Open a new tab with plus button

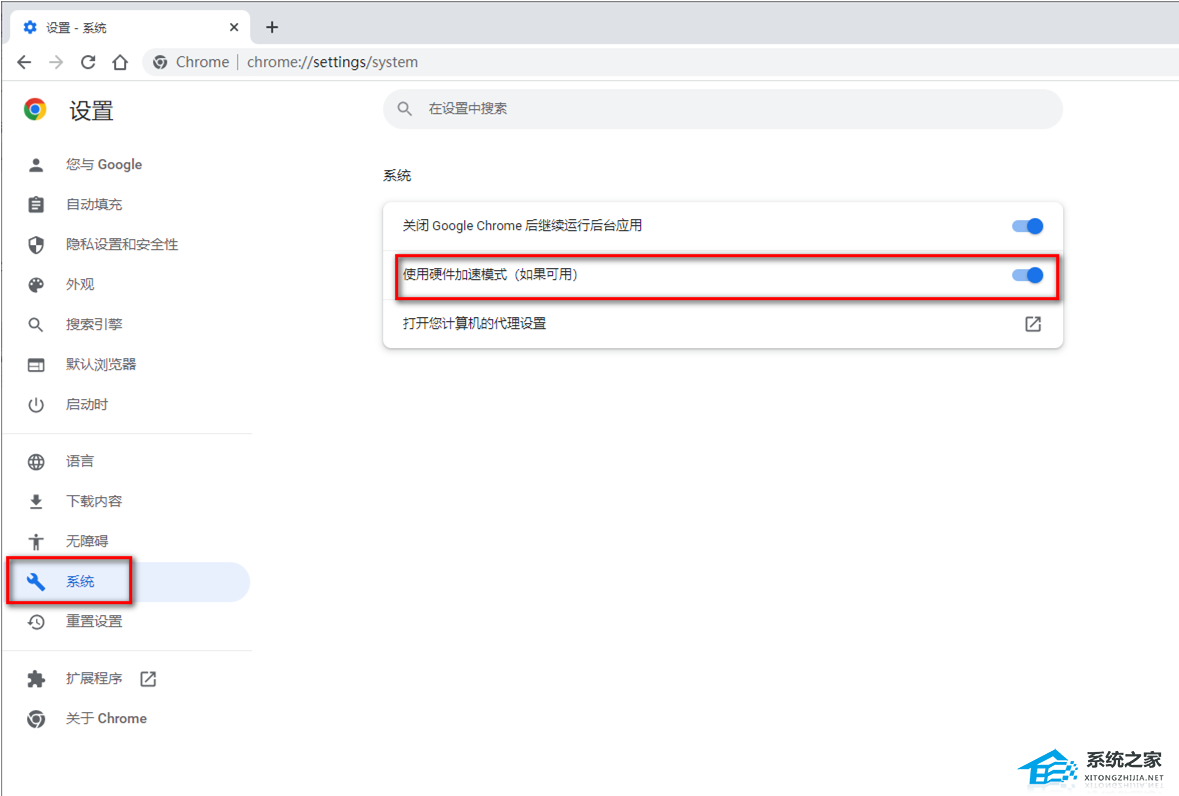(x=272, y=27)
